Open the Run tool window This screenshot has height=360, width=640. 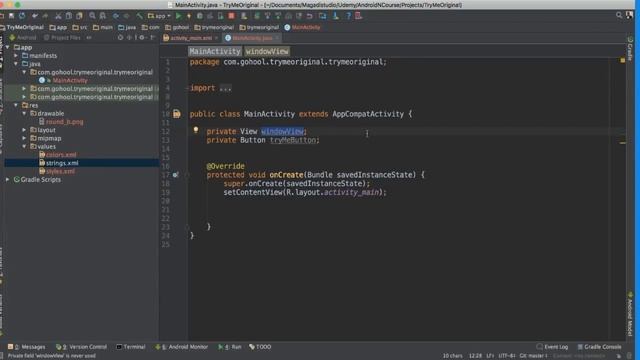(229, 347)
